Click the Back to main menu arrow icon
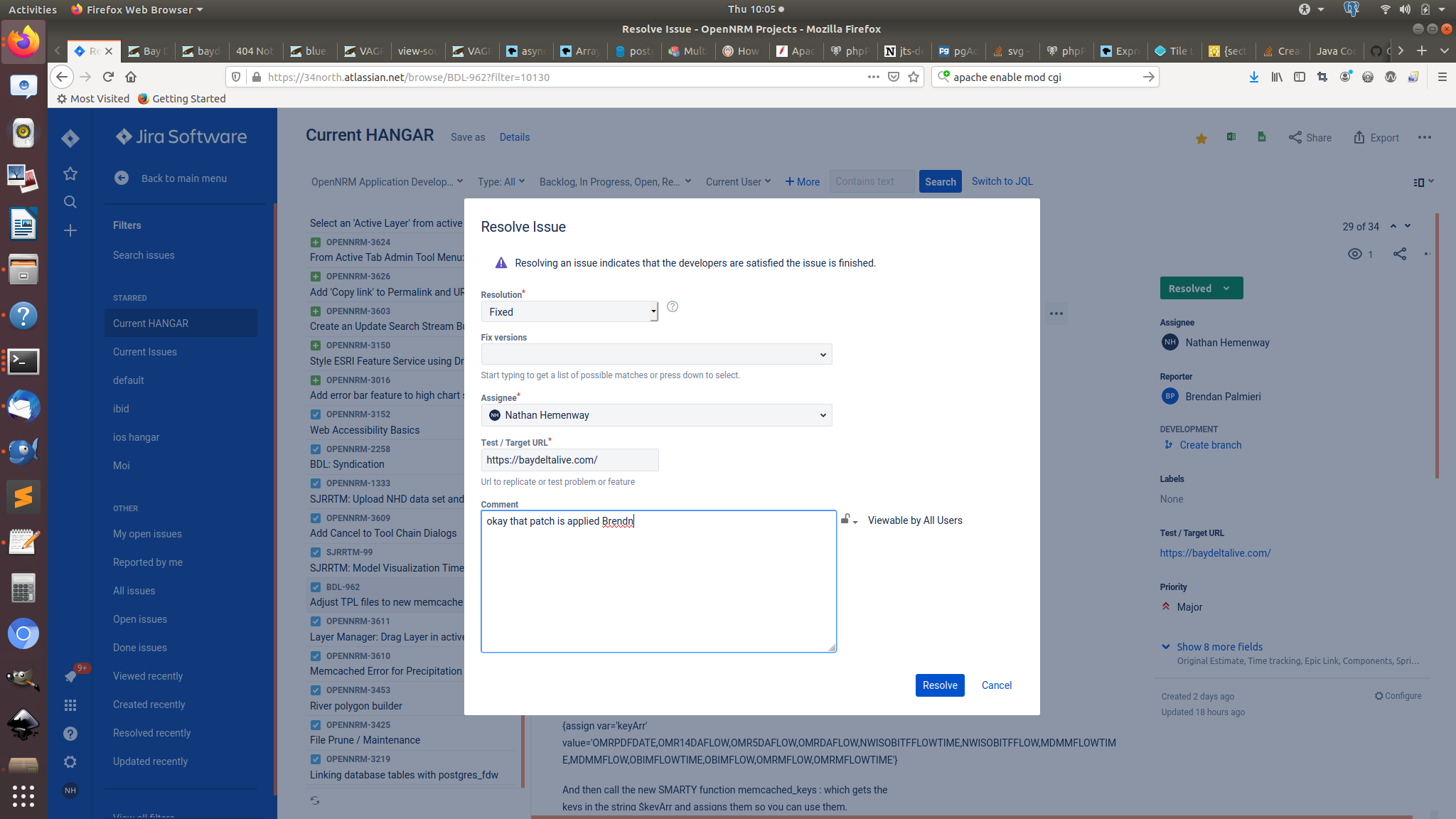This screenshot has width=1456, height=819. 122,178
